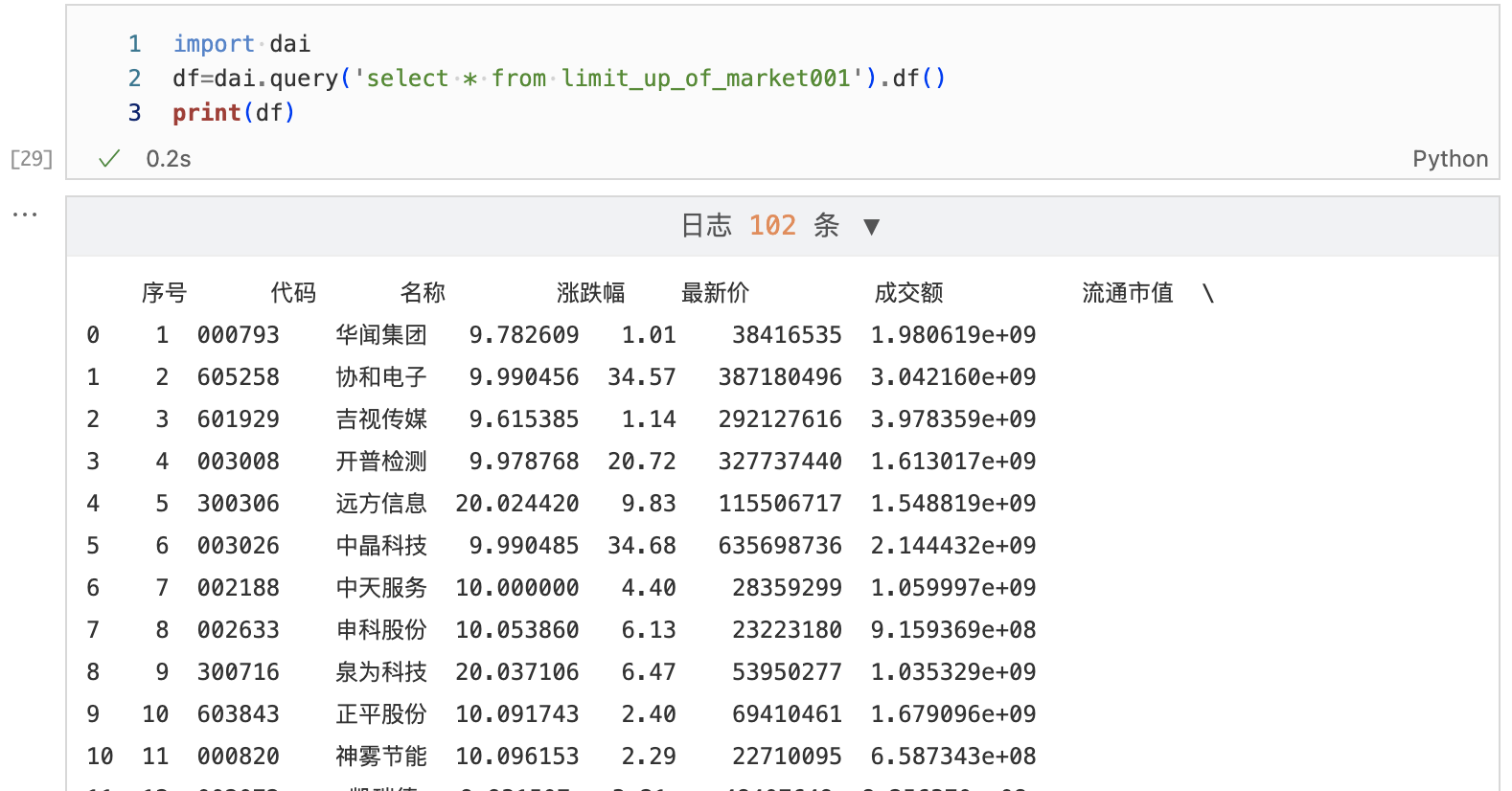Click the 0.2s execution time text
This screenshot has width=1512, height=791.
pos(169,159)
